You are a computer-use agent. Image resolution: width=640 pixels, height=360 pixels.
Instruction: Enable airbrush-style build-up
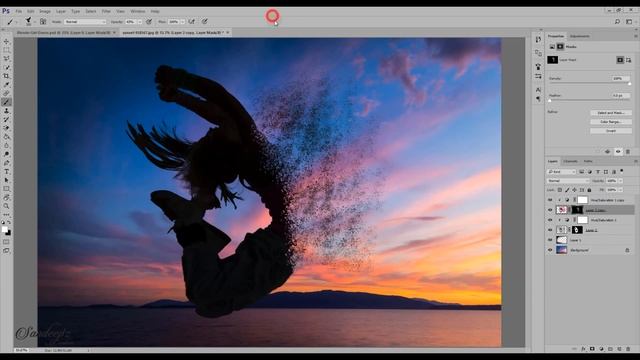[191, 22]
